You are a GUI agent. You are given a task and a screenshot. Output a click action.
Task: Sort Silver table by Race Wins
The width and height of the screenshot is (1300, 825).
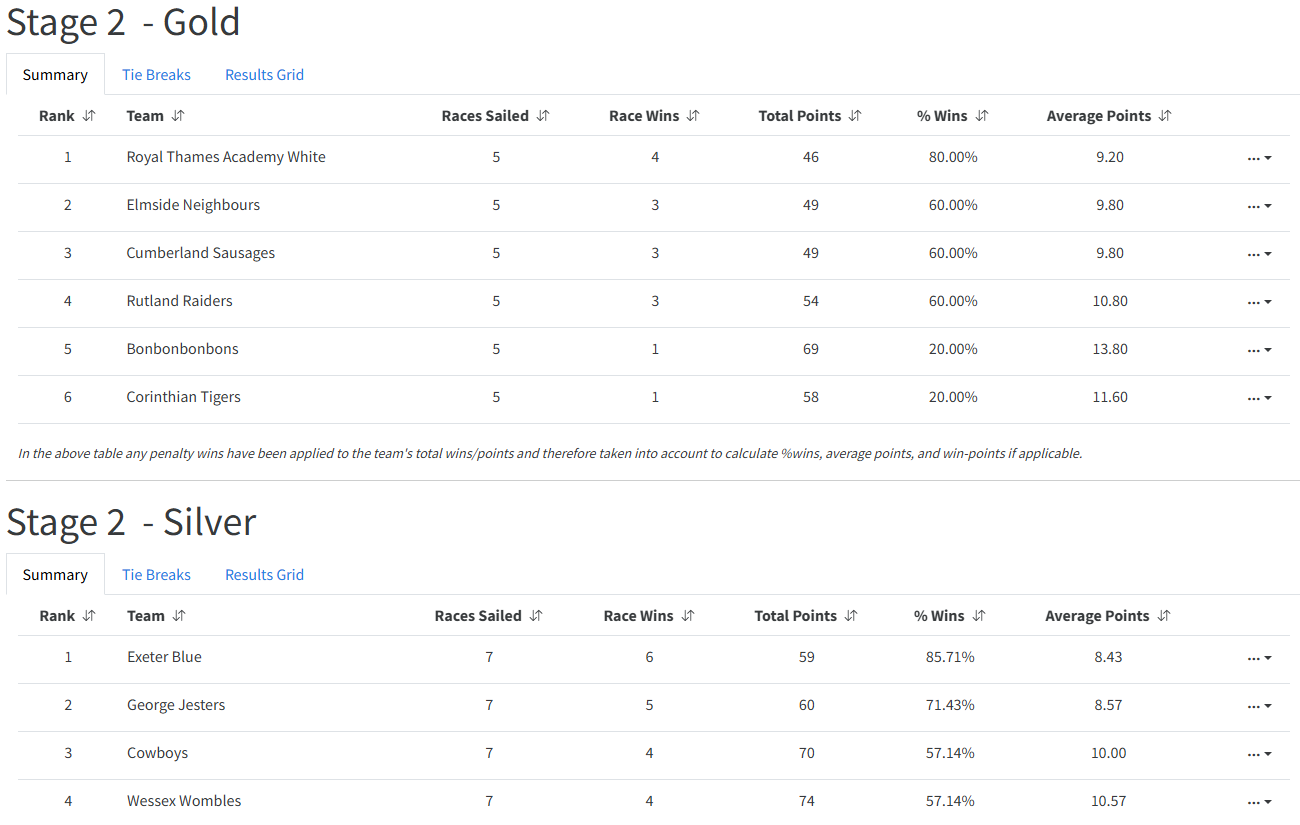(x=688, y=616)
